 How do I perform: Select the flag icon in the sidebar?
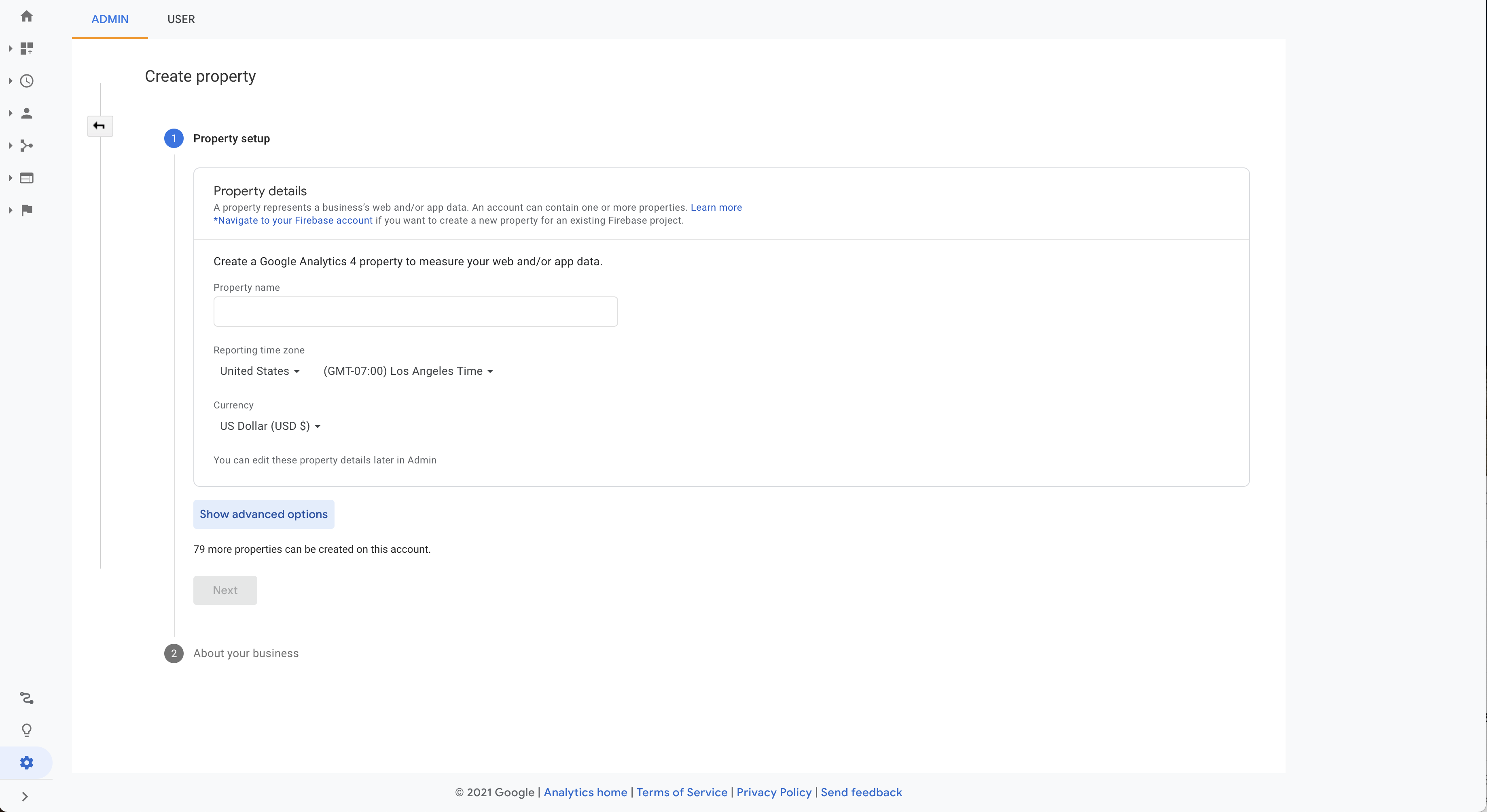[x=27, y=210]
